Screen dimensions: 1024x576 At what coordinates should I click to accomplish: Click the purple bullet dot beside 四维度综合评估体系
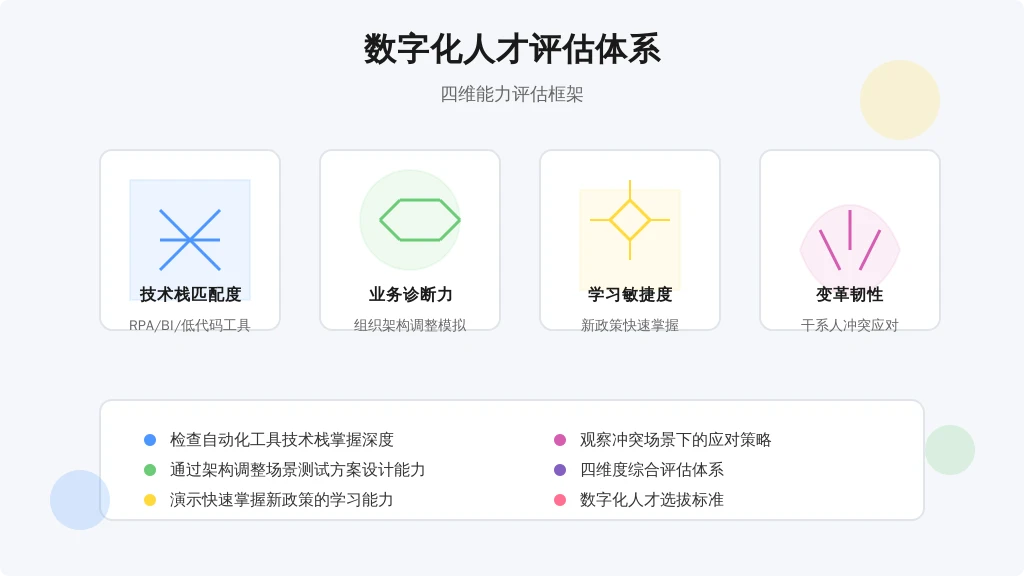point(560,470)
